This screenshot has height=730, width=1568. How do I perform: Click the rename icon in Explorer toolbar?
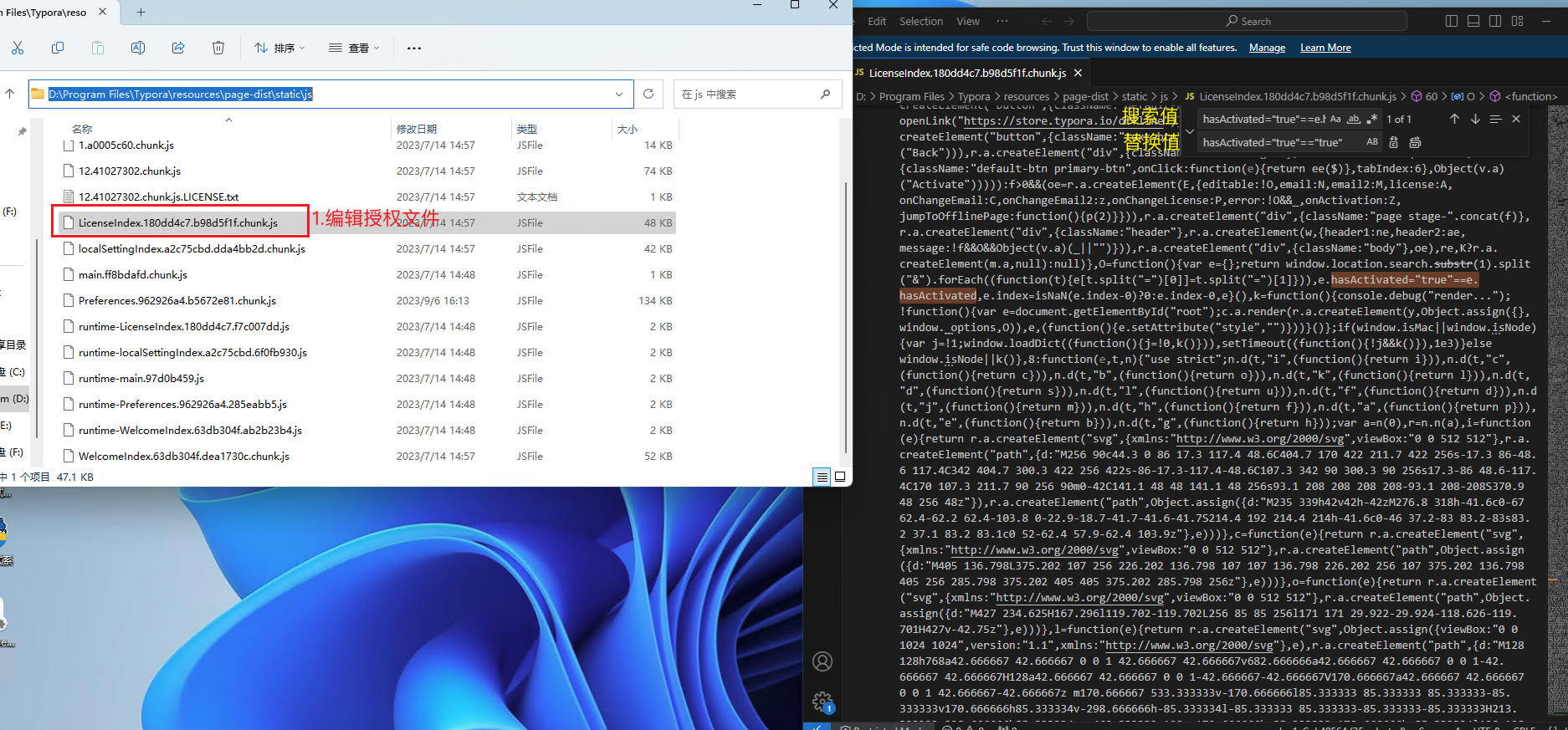click(138, 48)
